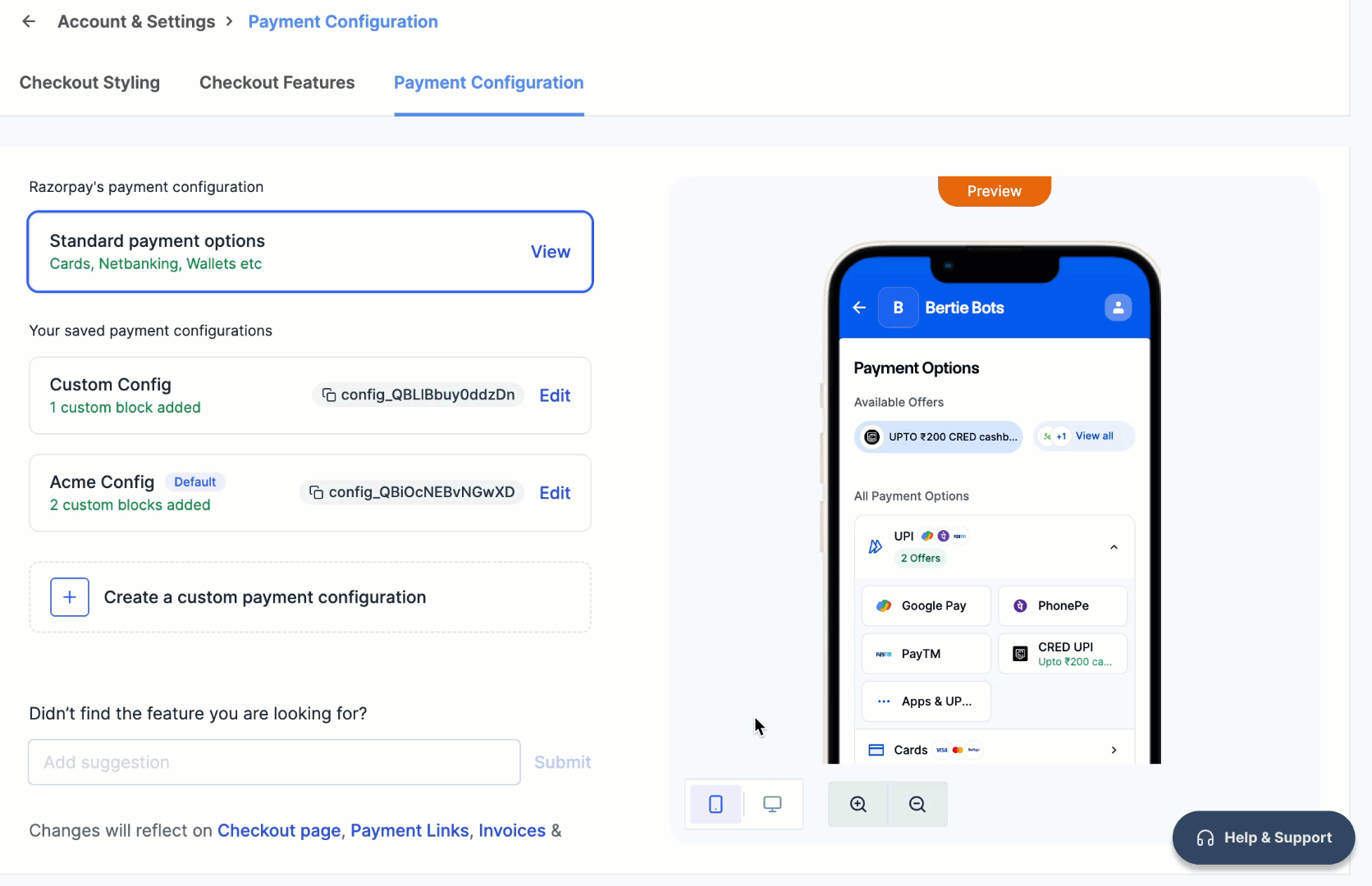Image resolution: width=1372 pixels, height=886 pixels.
Task: Submit the feature suggestion
Action: click(563, 762)
